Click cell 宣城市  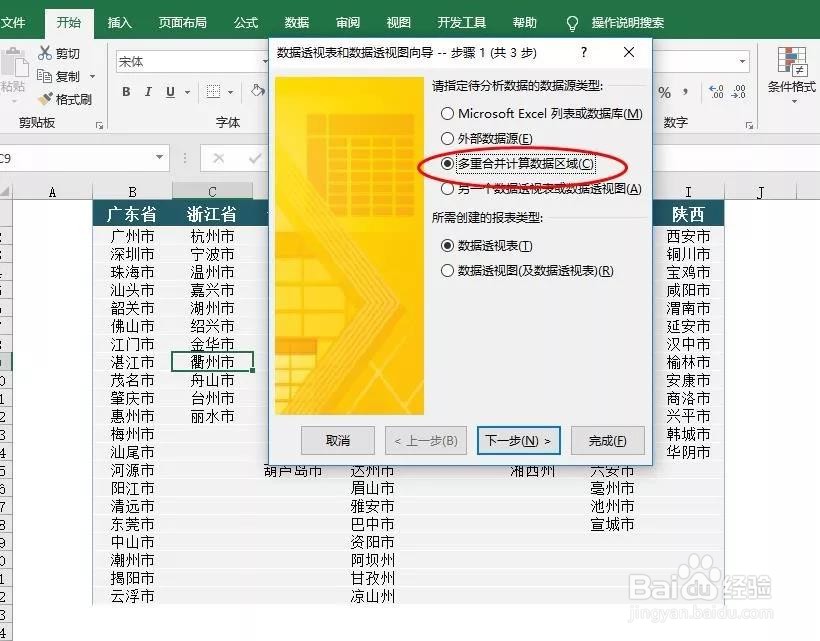coord(612,524)
